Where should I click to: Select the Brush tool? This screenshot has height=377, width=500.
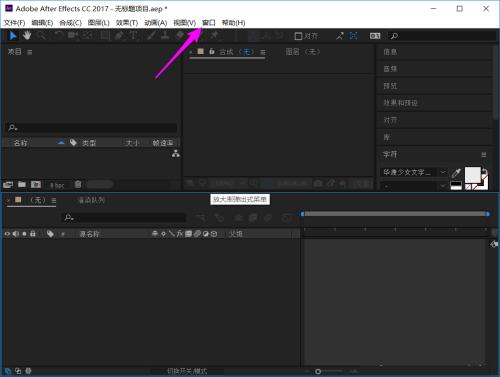(x=151, y=35)
